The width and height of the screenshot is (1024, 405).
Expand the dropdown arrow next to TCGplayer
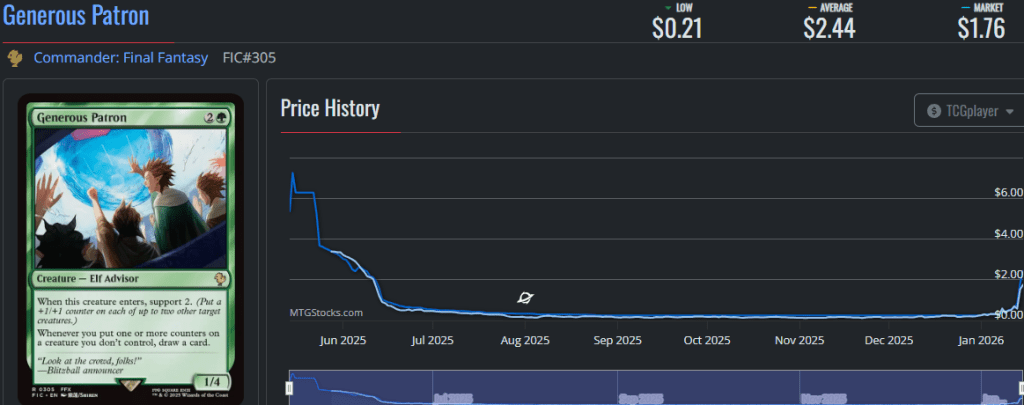(x=1009, y=112)
